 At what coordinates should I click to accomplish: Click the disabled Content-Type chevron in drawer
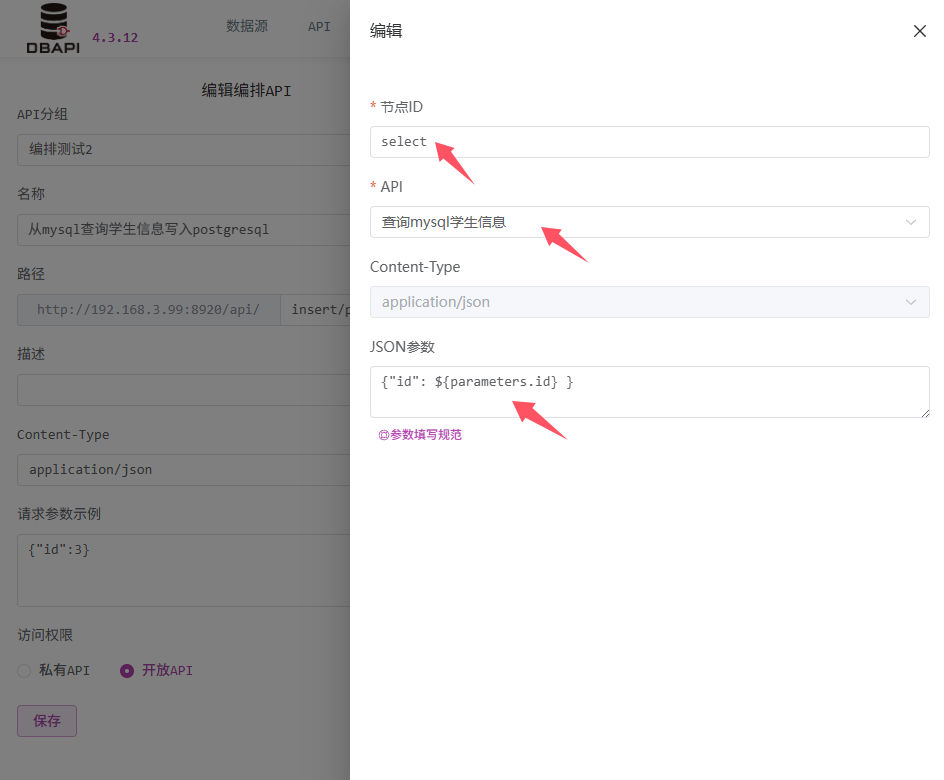point(910,302)
